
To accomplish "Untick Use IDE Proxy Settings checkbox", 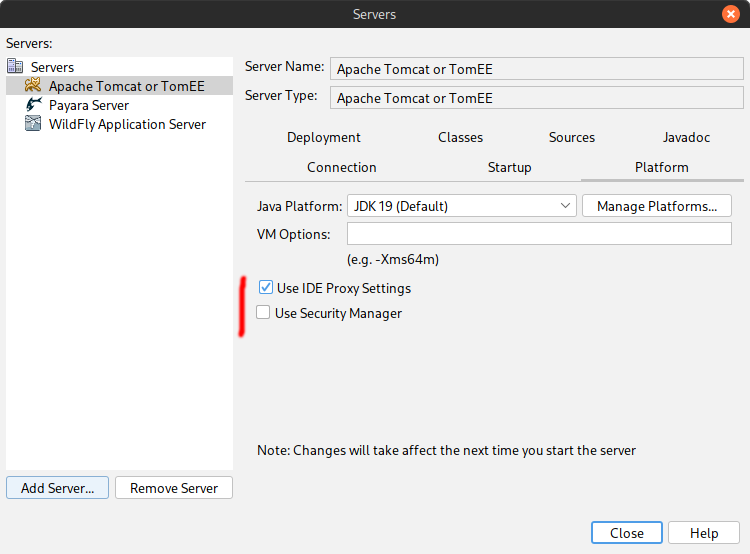I will (x=265, y=288).
